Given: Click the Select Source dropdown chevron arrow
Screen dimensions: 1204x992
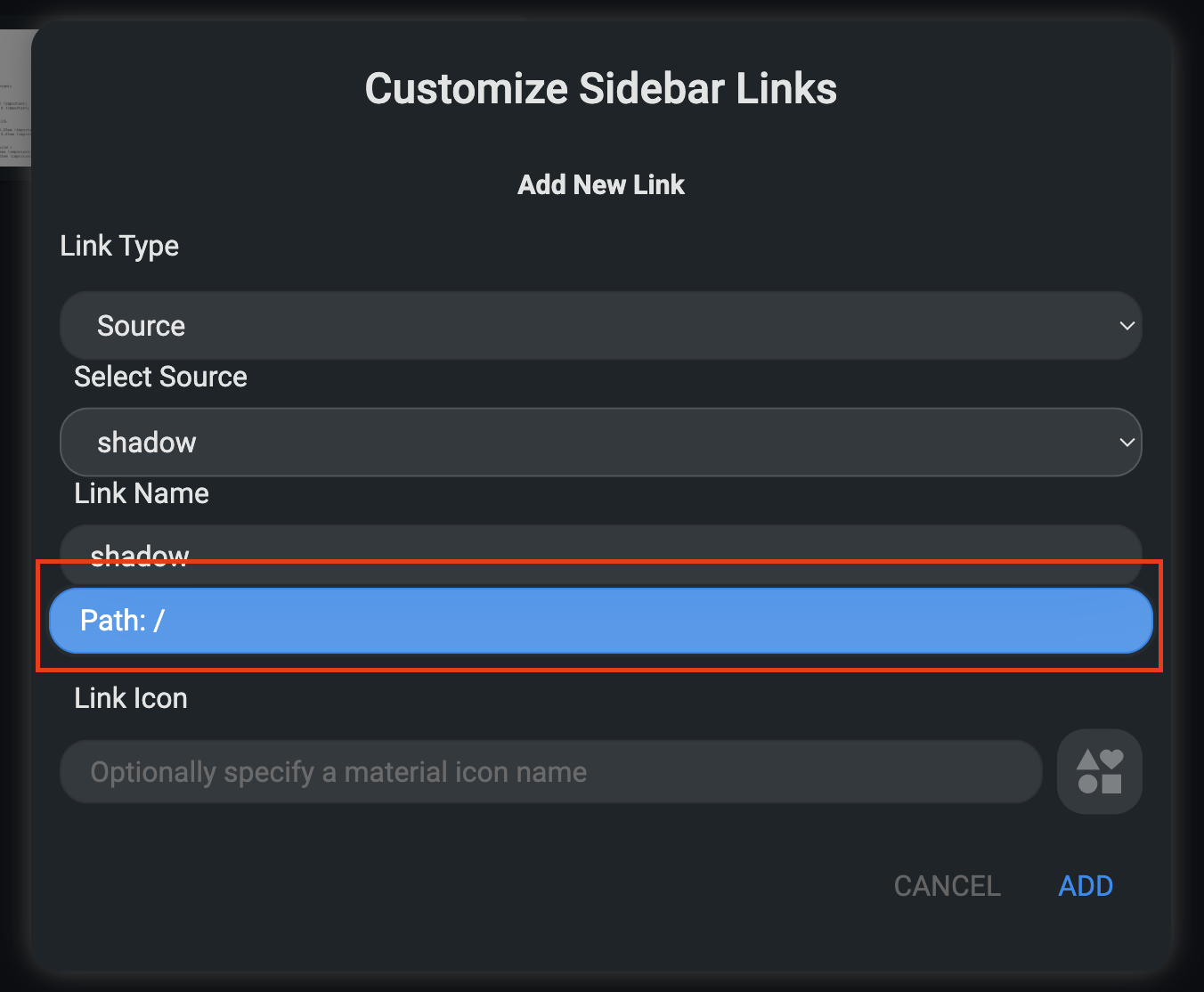Looking at the screenshot, I should [1127, 443].
